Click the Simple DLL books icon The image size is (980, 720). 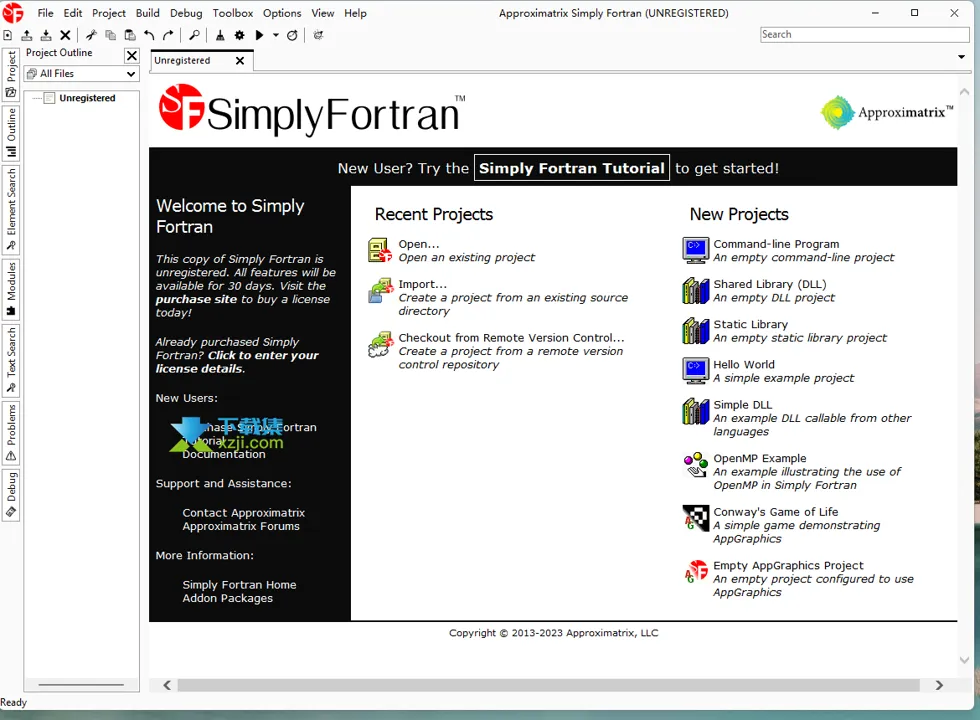tap(696, 411)
